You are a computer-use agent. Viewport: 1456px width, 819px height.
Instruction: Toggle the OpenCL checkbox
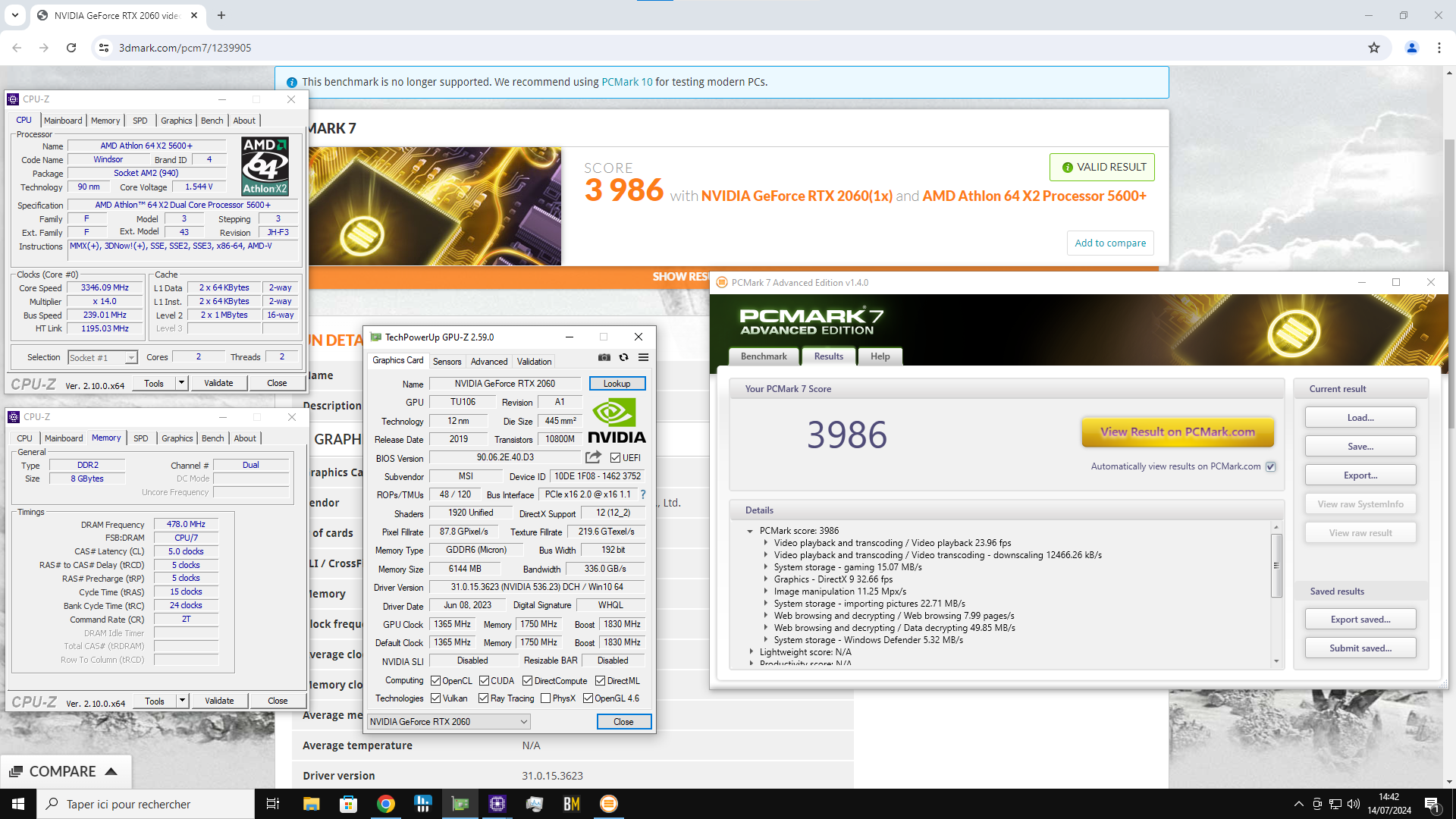(435, 681)
